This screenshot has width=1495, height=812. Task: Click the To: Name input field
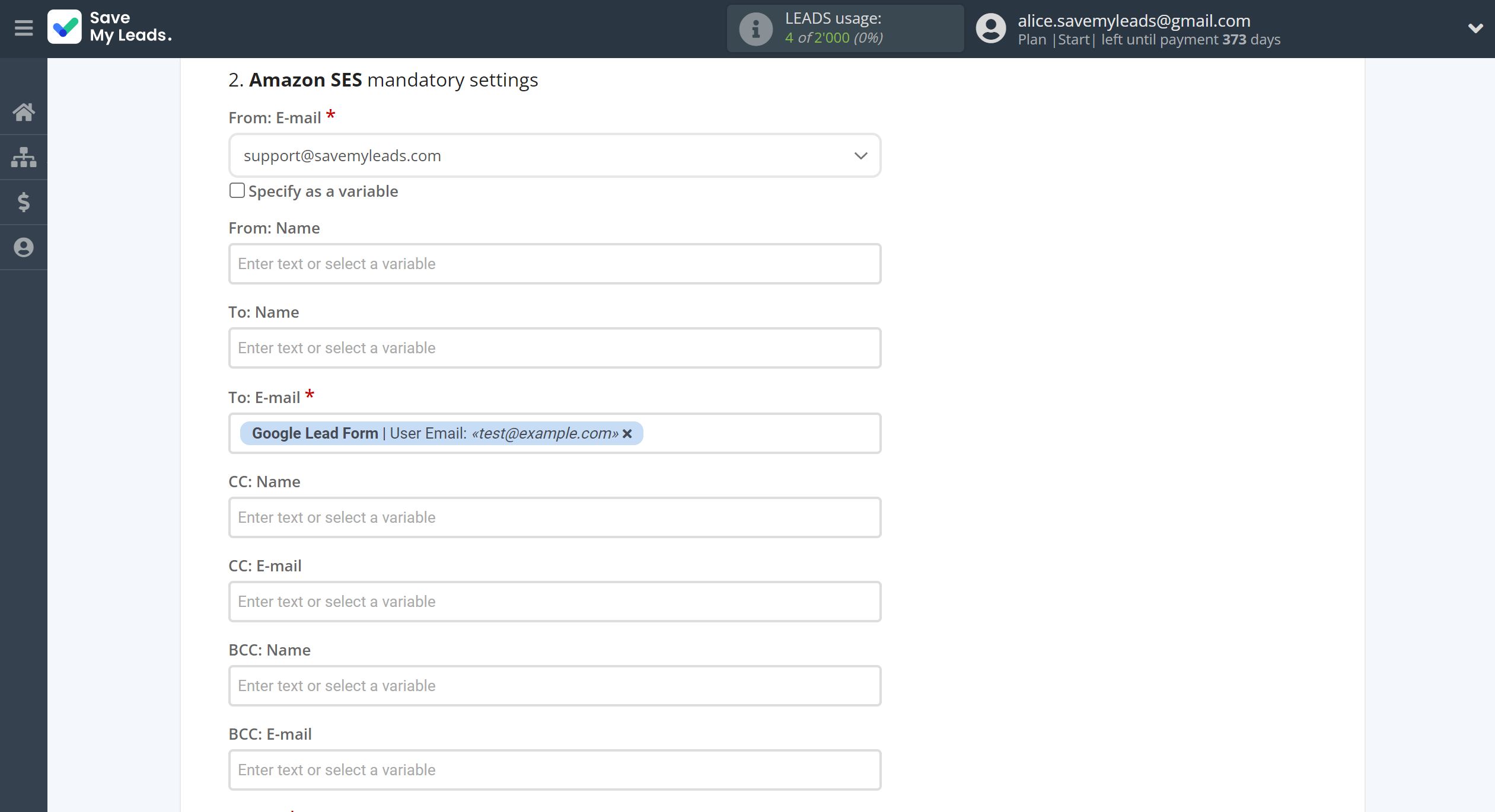tap(555, 348)
